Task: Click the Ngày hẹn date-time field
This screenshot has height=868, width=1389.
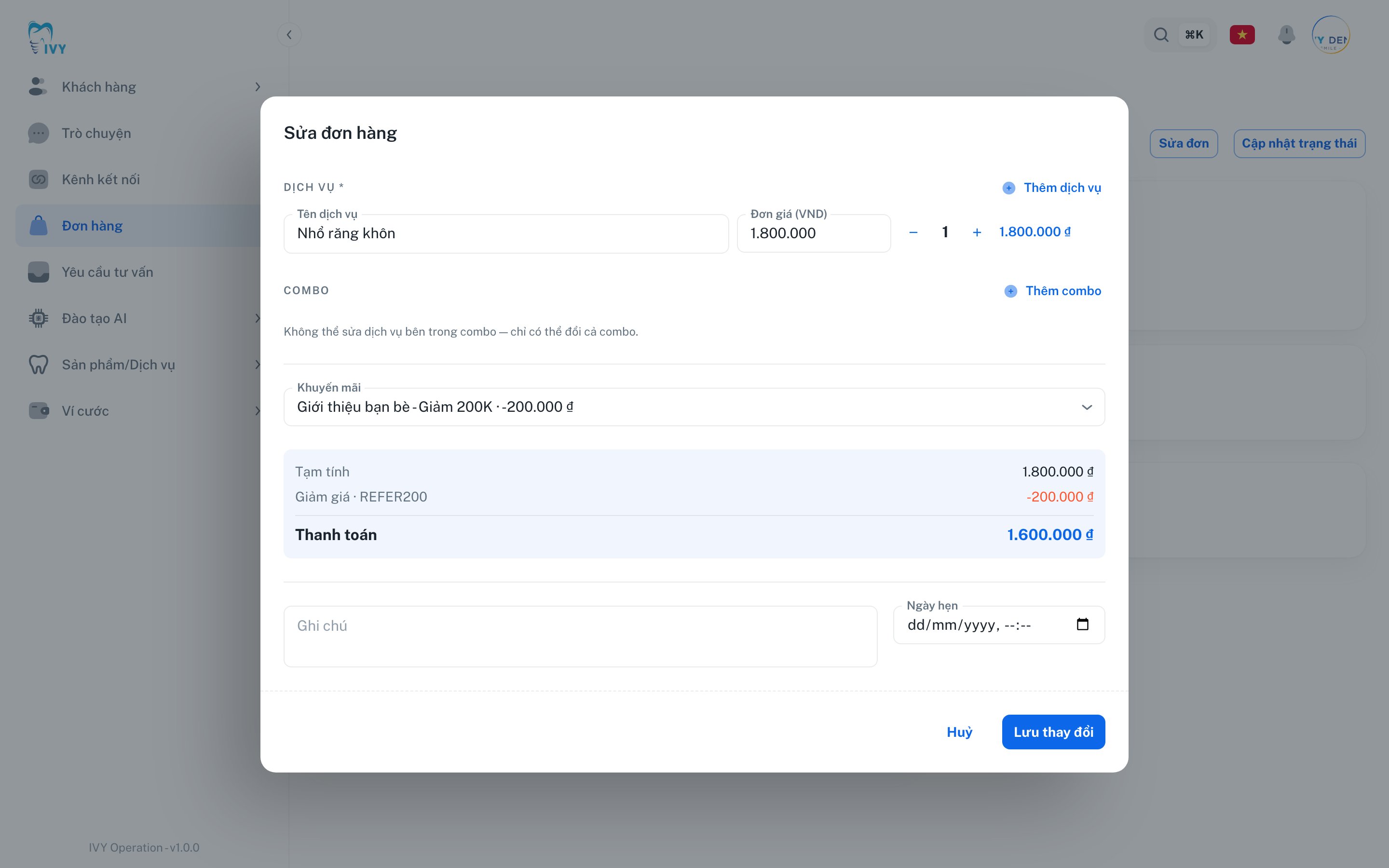Action: coord(999,625)
